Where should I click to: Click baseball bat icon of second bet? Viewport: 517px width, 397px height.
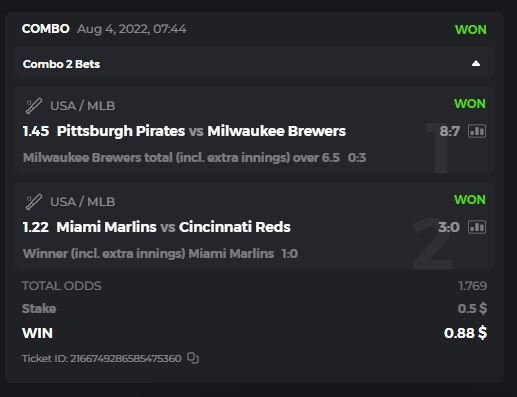[x=34, y=202]
